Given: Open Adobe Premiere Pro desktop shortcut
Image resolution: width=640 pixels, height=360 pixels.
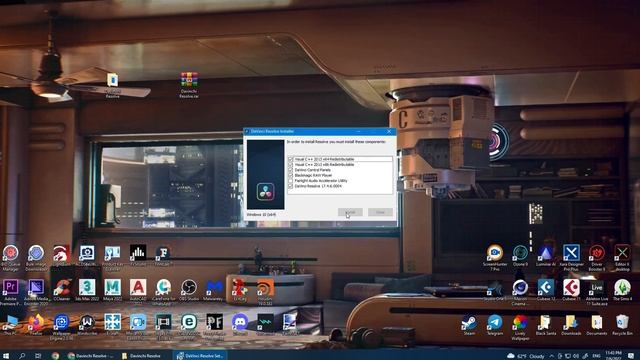Looking at the screenshot, I should (x=11, y=292).
